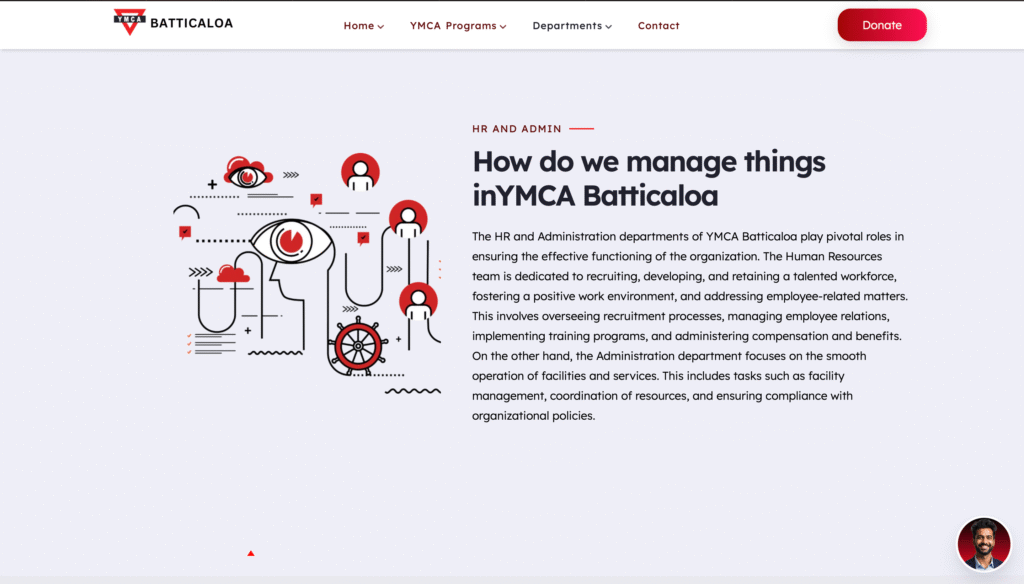Click the small eye on the red cloud
The image size is (1024, 584).
tap(245, 177)
